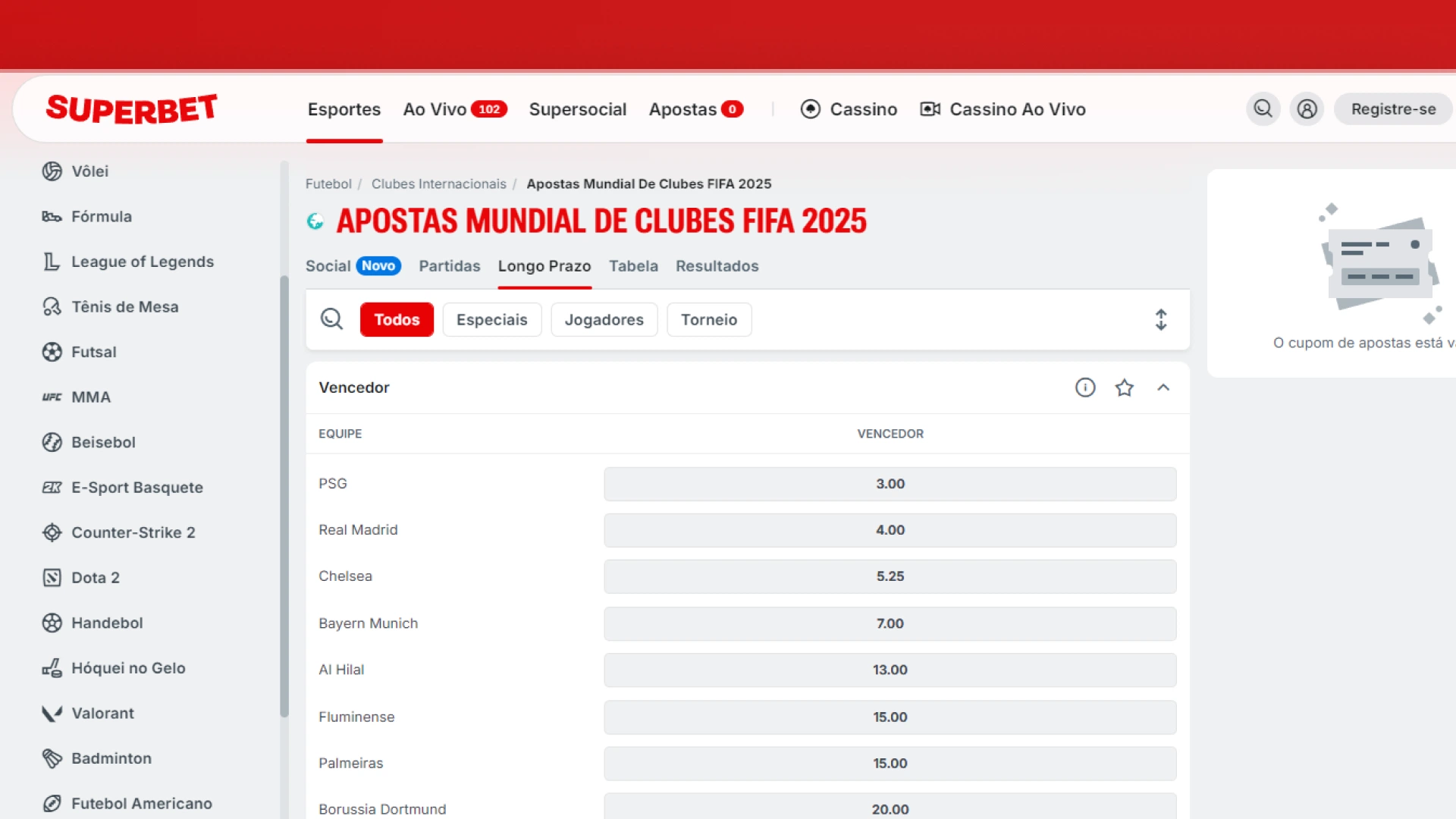Click the League of Legends icon

tap(52, 262)
